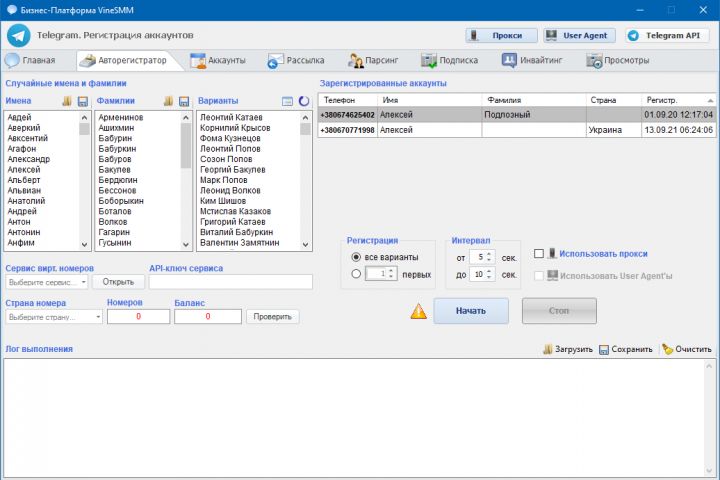720x480 pixels.
Task: Click the Номеров value field
Action: [x=139, y=316]
